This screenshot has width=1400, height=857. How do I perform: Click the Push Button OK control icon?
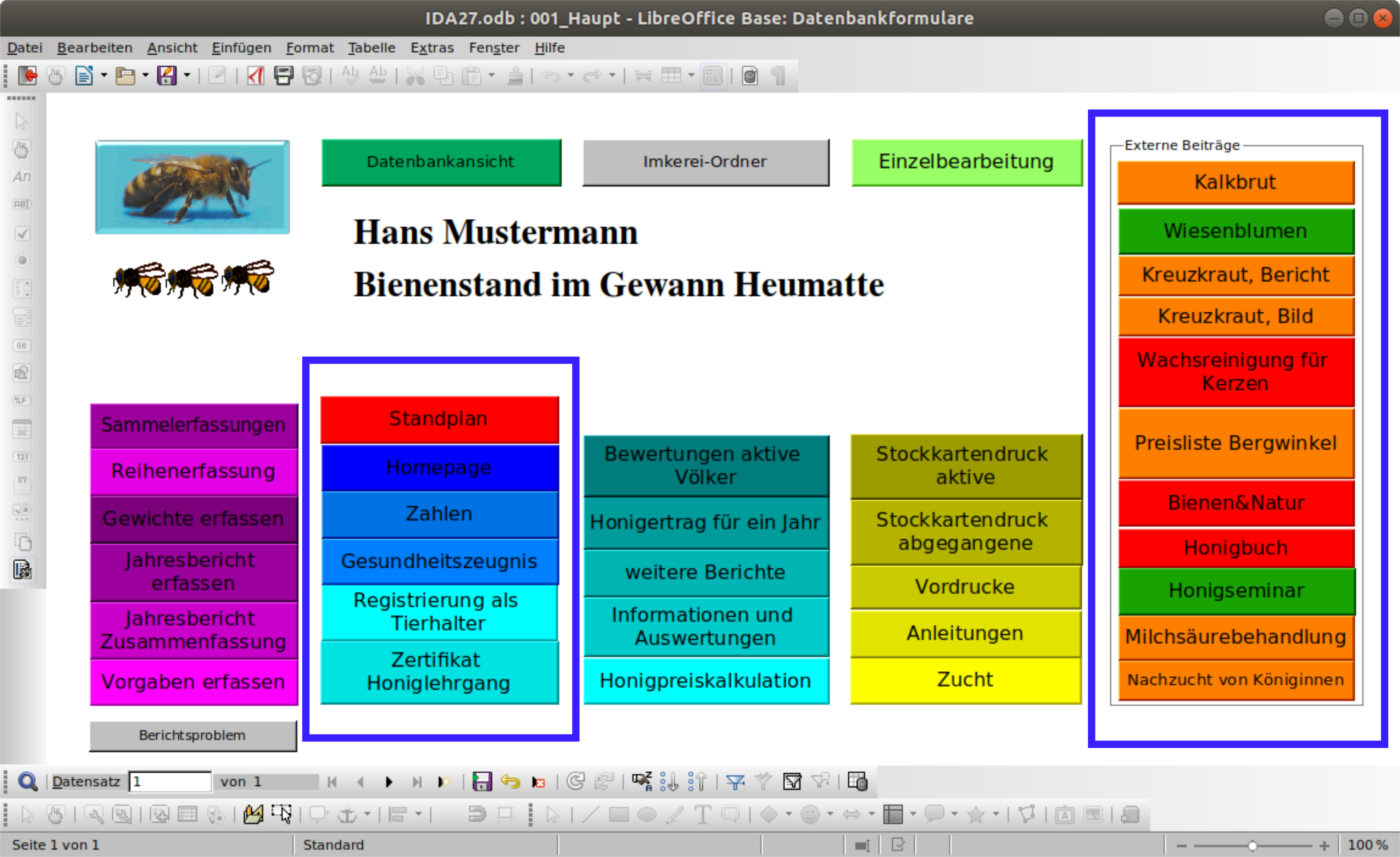22,345
